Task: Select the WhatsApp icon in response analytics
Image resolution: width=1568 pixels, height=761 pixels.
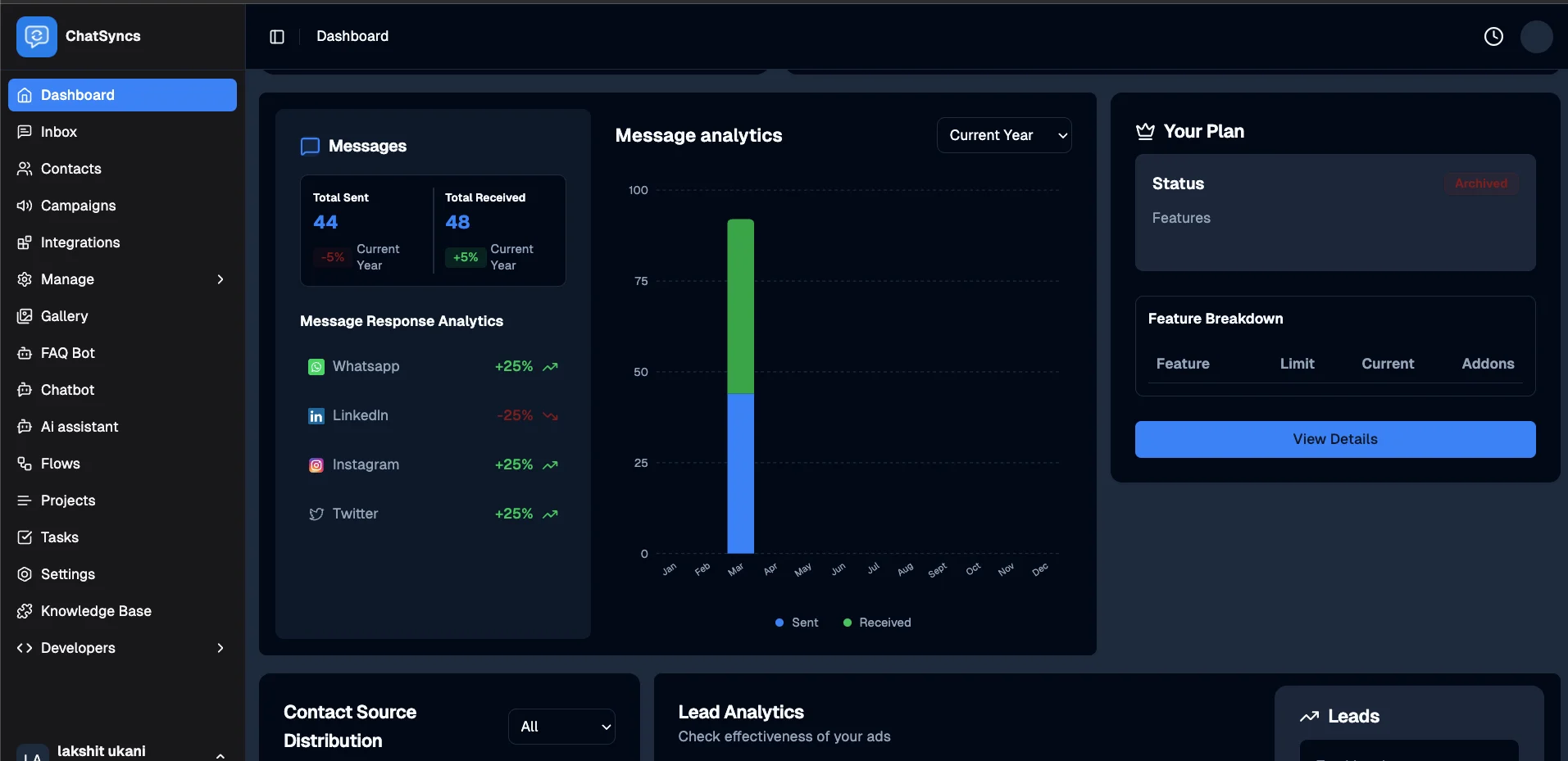Action: click(316, 366)
